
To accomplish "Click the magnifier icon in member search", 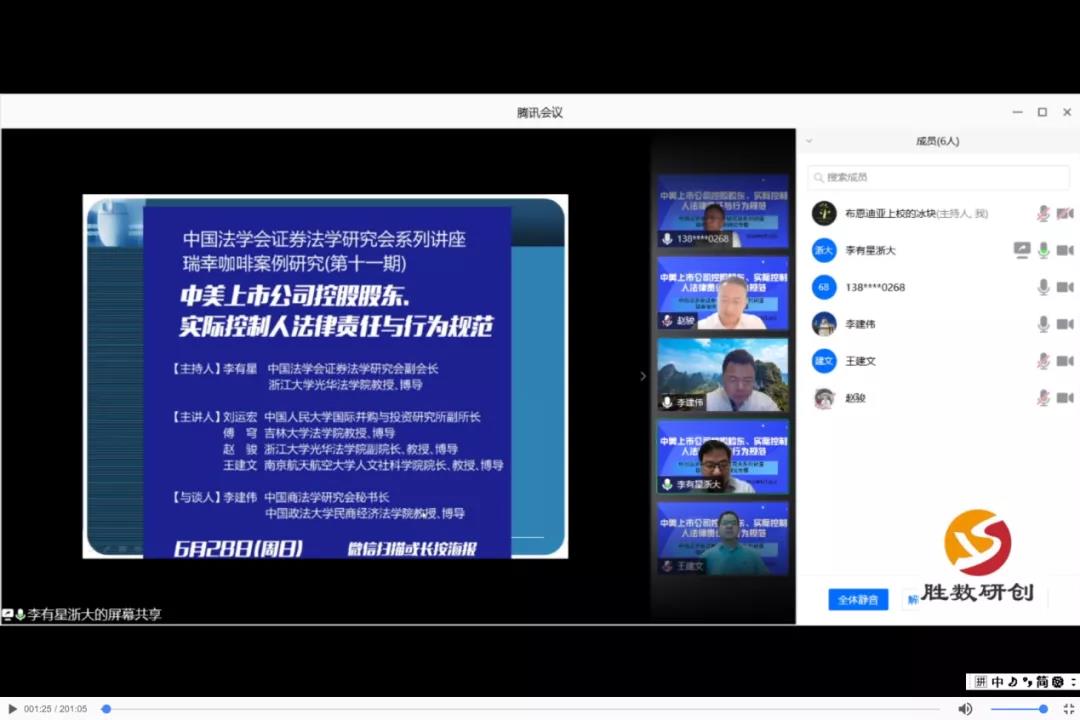I will coord(818,178).
